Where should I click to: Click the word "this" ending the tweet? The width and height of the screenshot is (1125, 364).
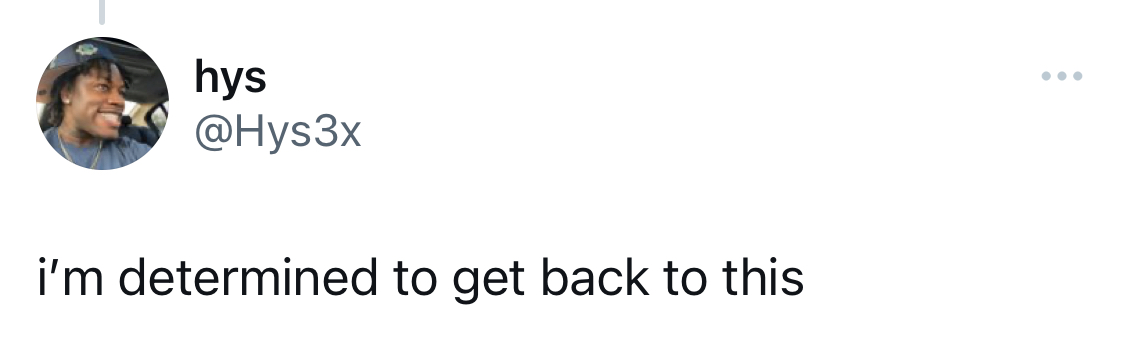pyautogui.click(x=763, y=277)
